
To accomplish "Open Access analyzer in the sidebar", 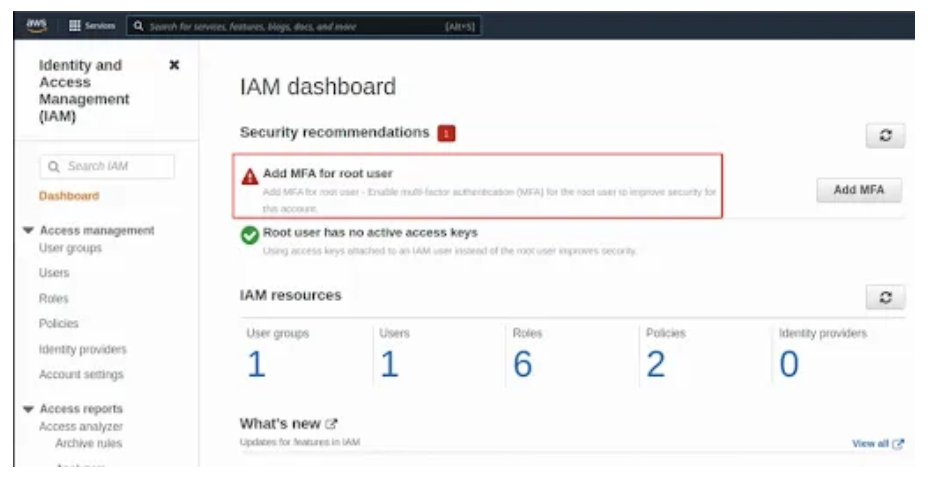I will coord(80,426).
